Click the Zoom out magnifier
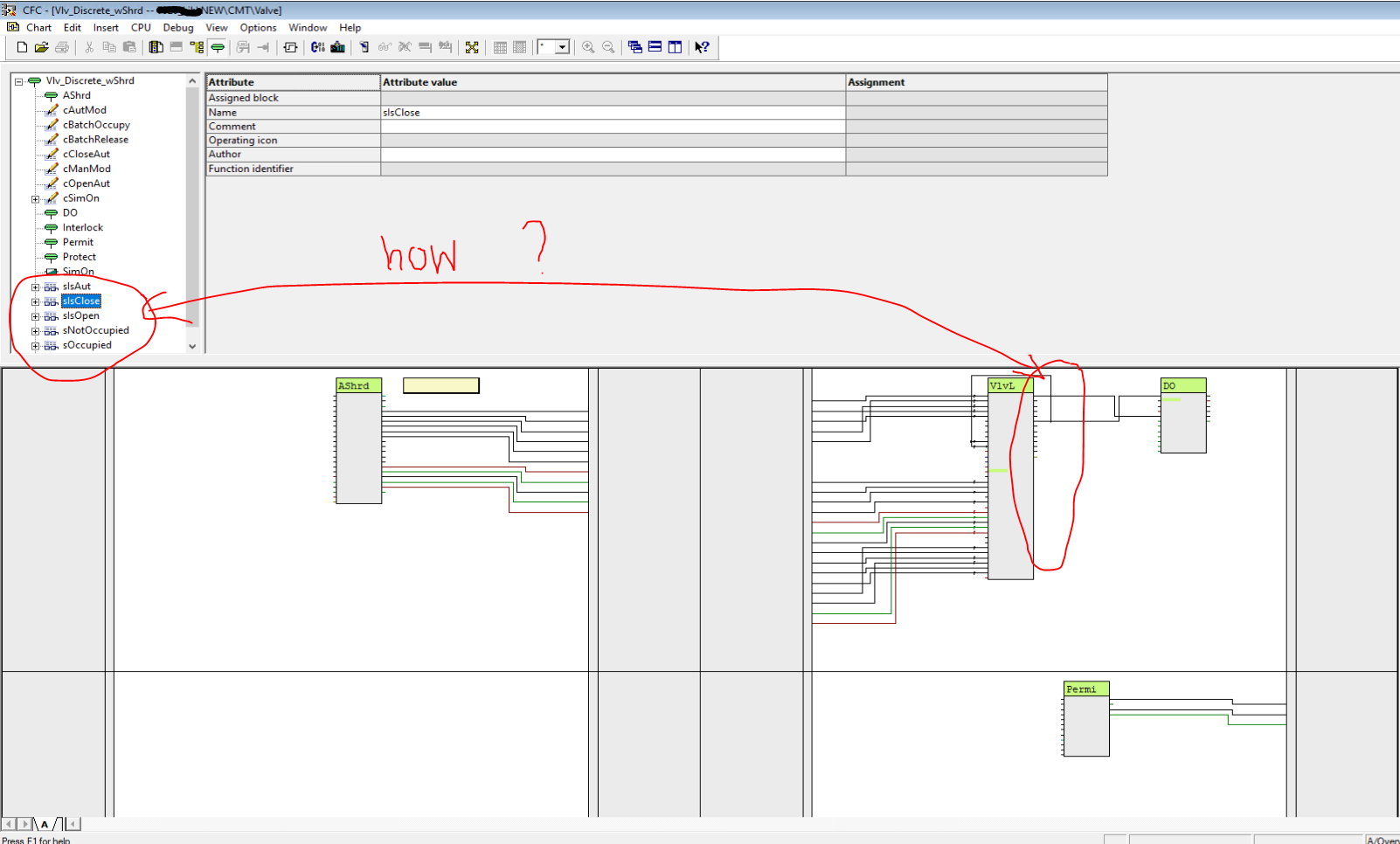 pyautogui.click(x=608, y=47)
